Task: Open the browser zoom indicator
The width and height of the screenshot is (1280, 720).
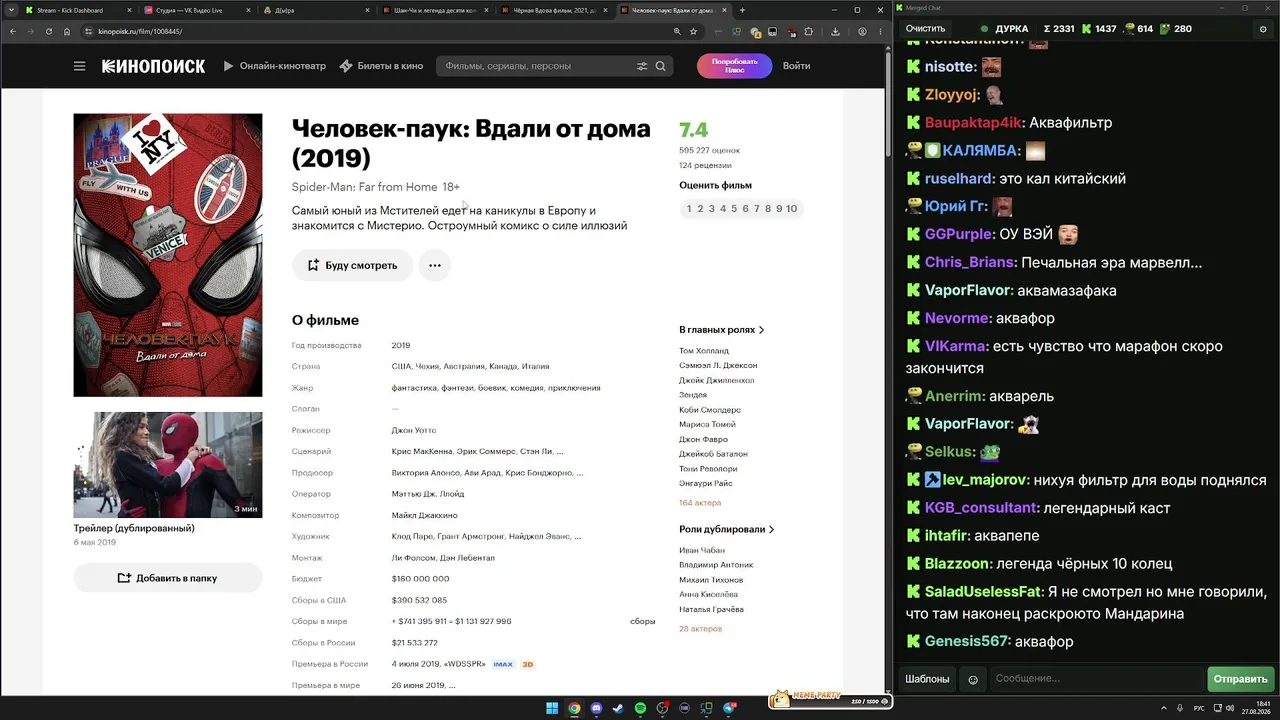Action: pos(677,31)
